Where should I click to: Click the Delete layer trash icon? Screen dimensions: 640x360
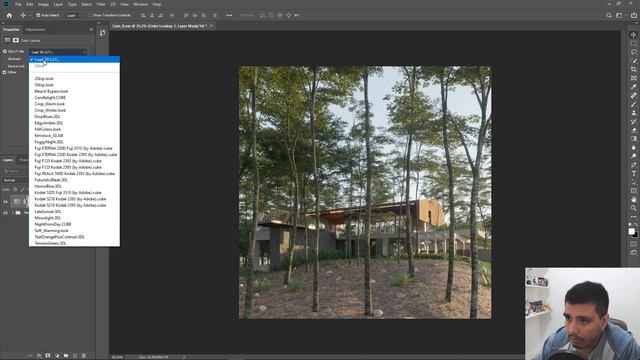pyautogui.click(x=84, y=356)
